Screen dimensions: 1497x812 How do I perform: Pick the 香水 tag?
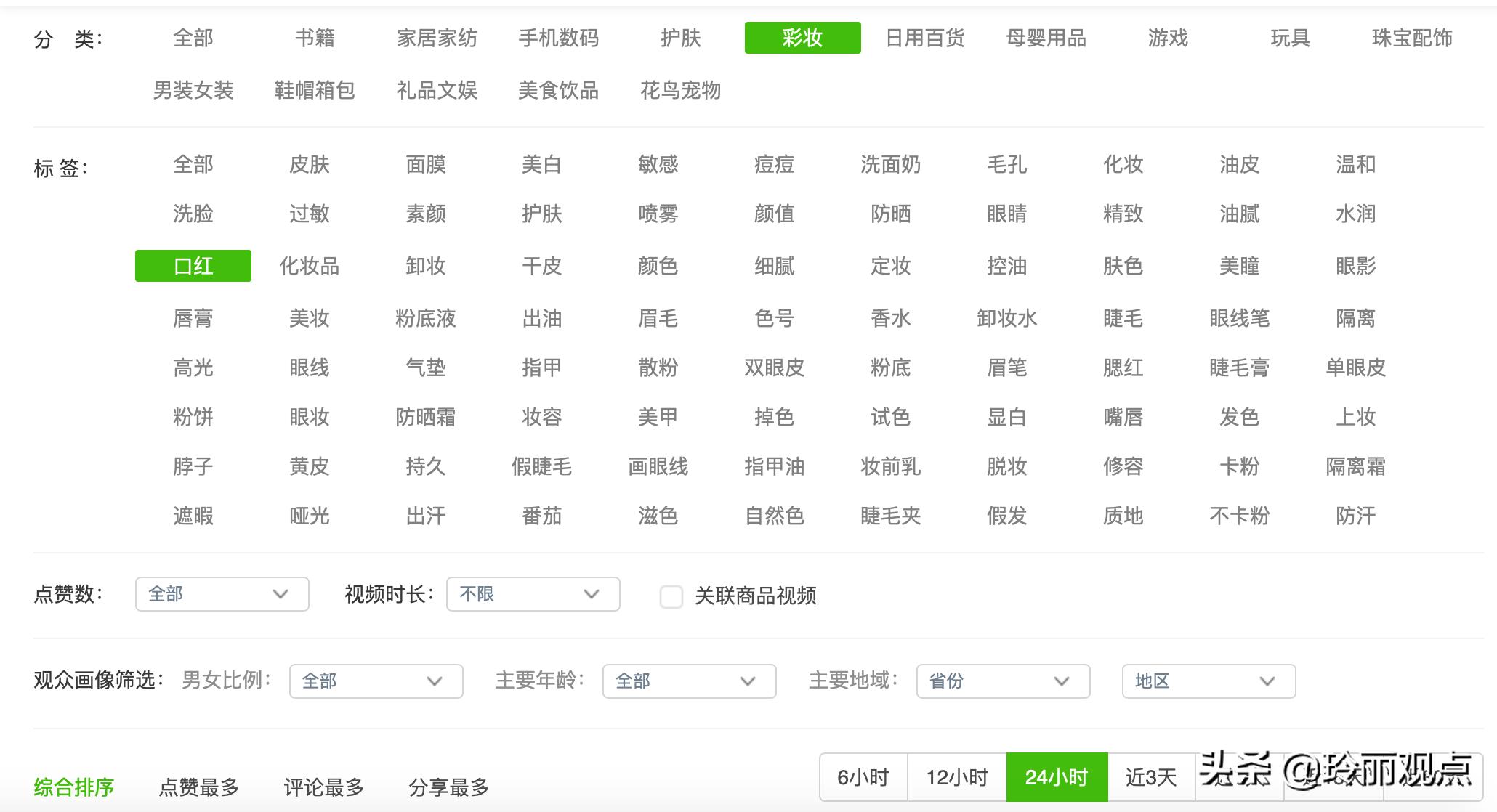pyautogui.click(x=891, y=318)
